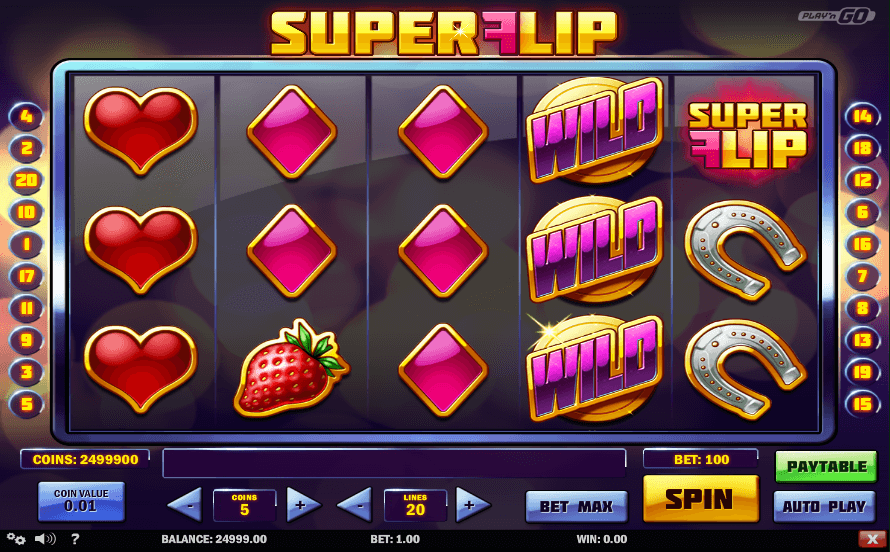Open the green PAYTABLE button
This screenshot has width=890, height=552.
(x=826, y=467)
